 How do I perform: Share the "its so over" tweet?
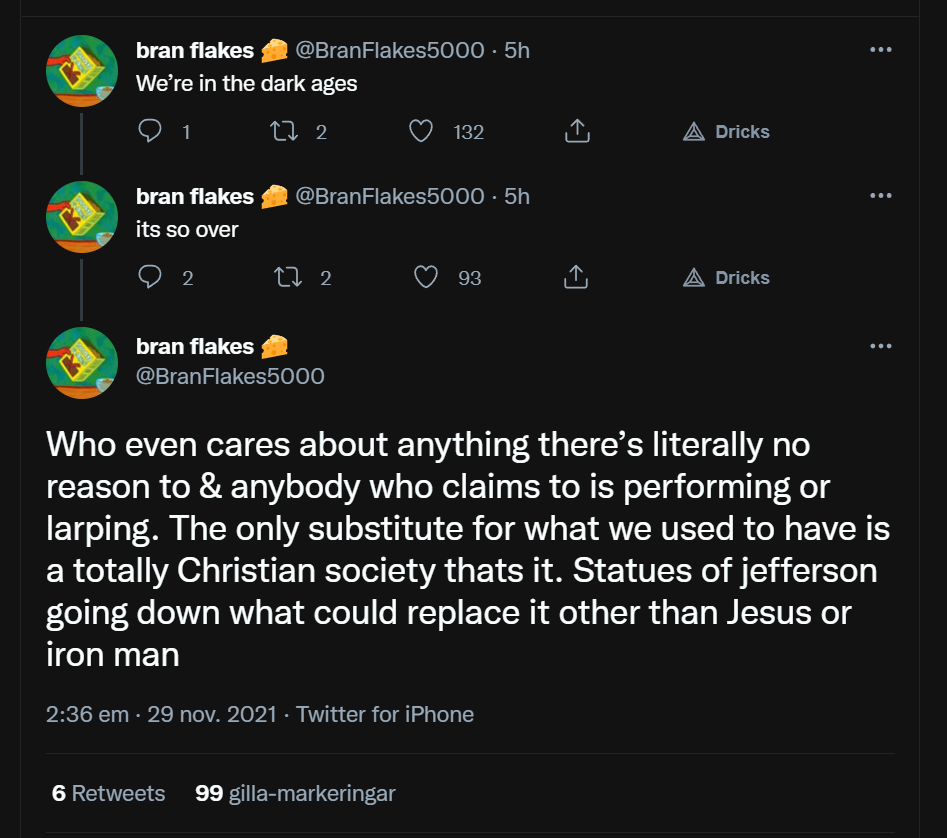[576, 277]
